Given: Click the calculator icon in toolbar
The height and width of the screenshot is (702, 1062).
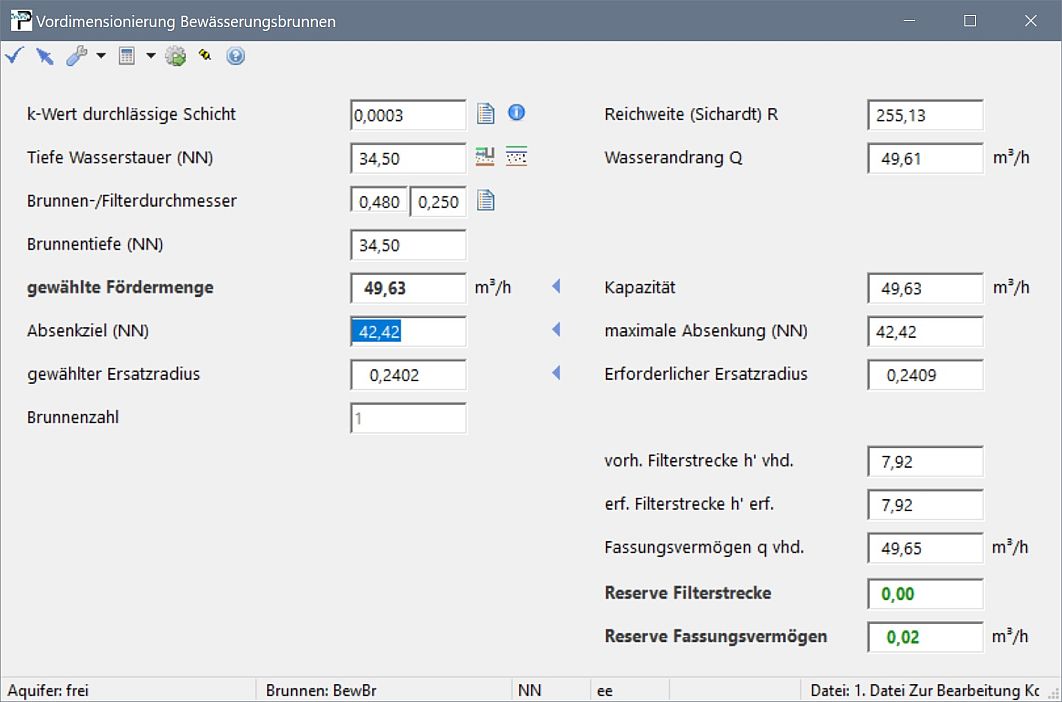Looking at the screenshot, I should coord(126,56).
